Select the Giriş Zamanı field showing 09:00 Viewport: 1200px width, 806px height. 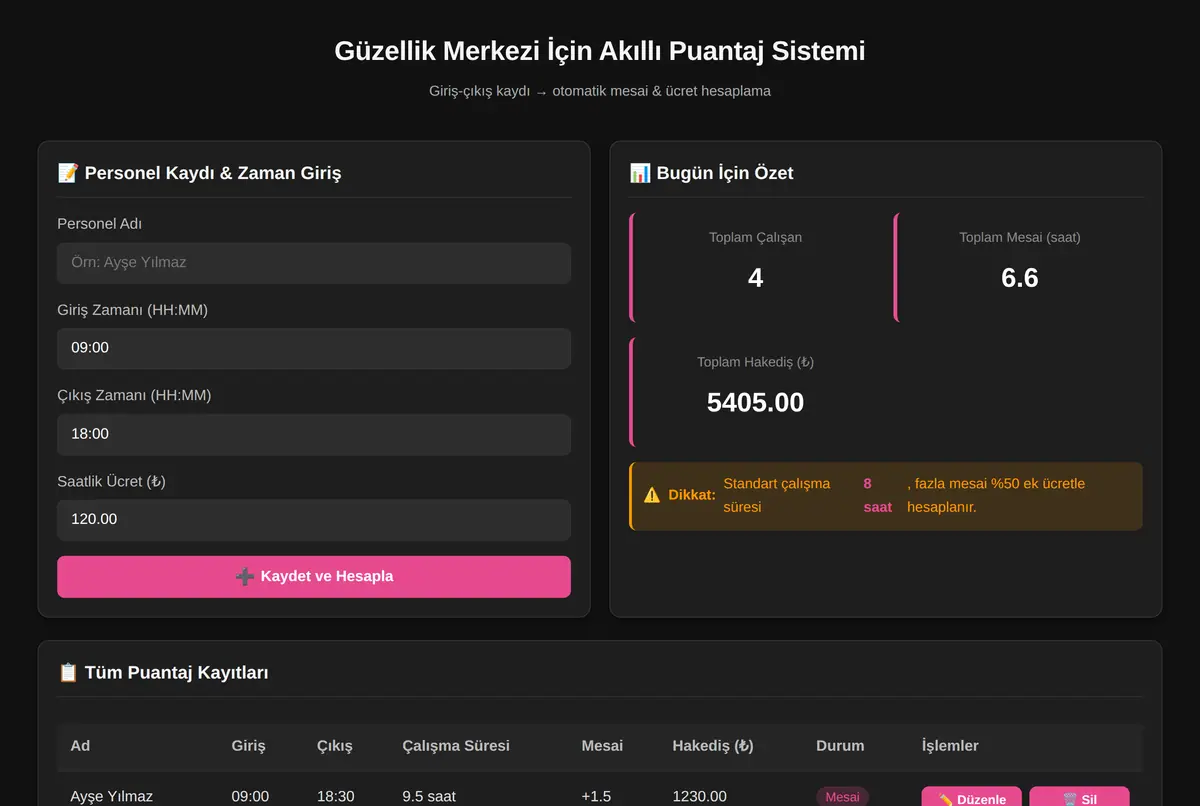pos(314,349)
